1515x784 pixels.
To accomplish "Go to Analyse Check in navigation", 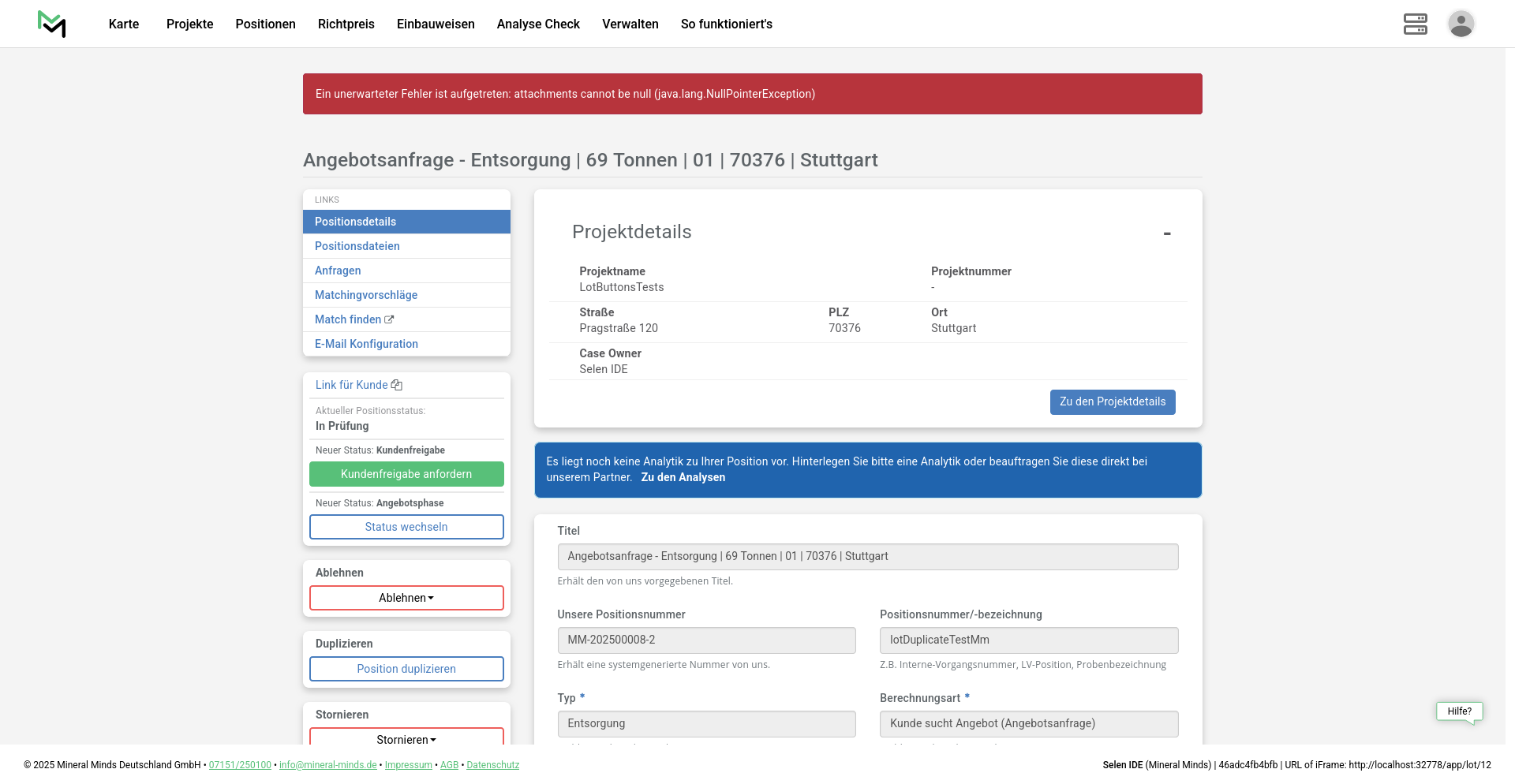I will (538, 24).
